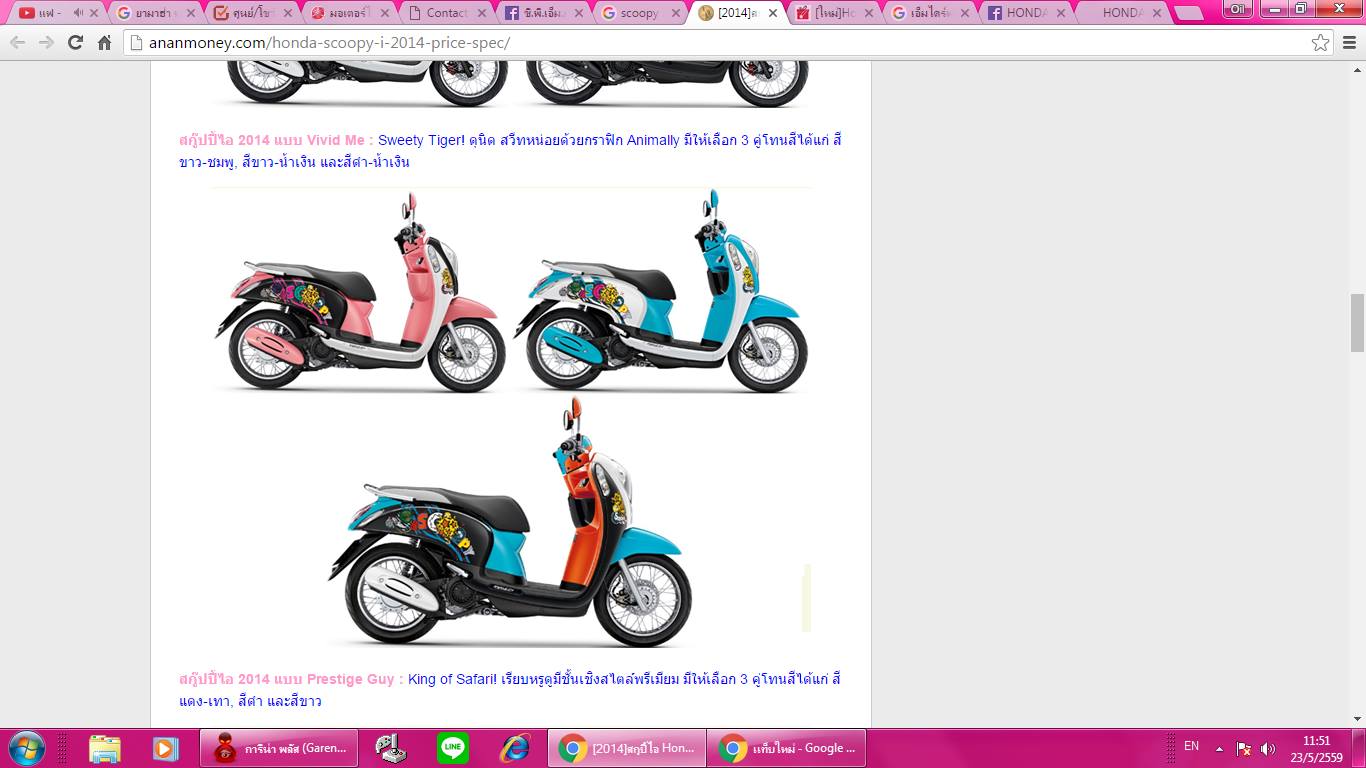
Task: Switch to the HONDA Facebook tab
Action: (1025, 13)
